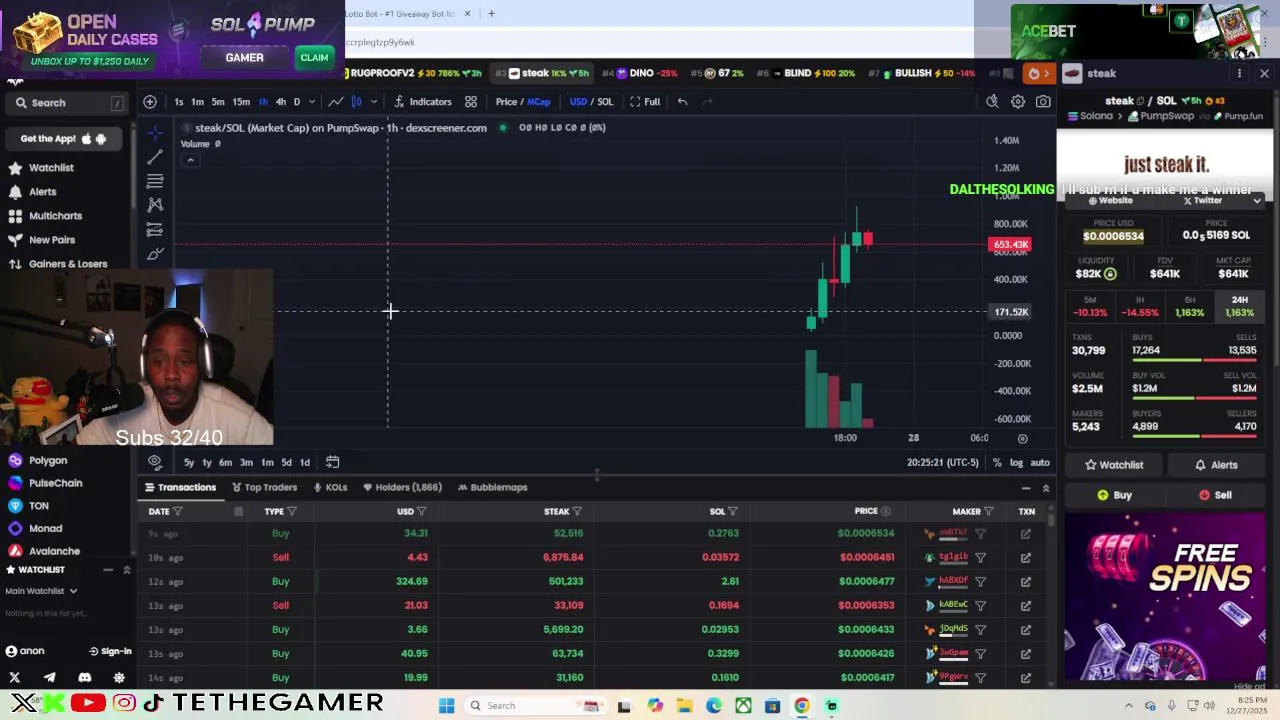The width and height of the screenshot is (1280, 720).
Task: Open indicator templates grid icon
Action: point(471,102)
